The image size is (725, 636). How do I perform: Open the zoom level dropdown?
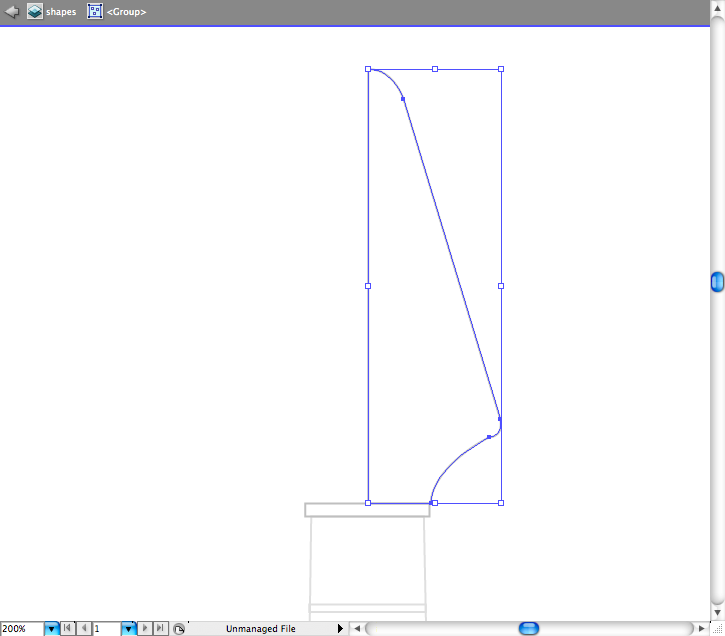(x=51, y=629)
